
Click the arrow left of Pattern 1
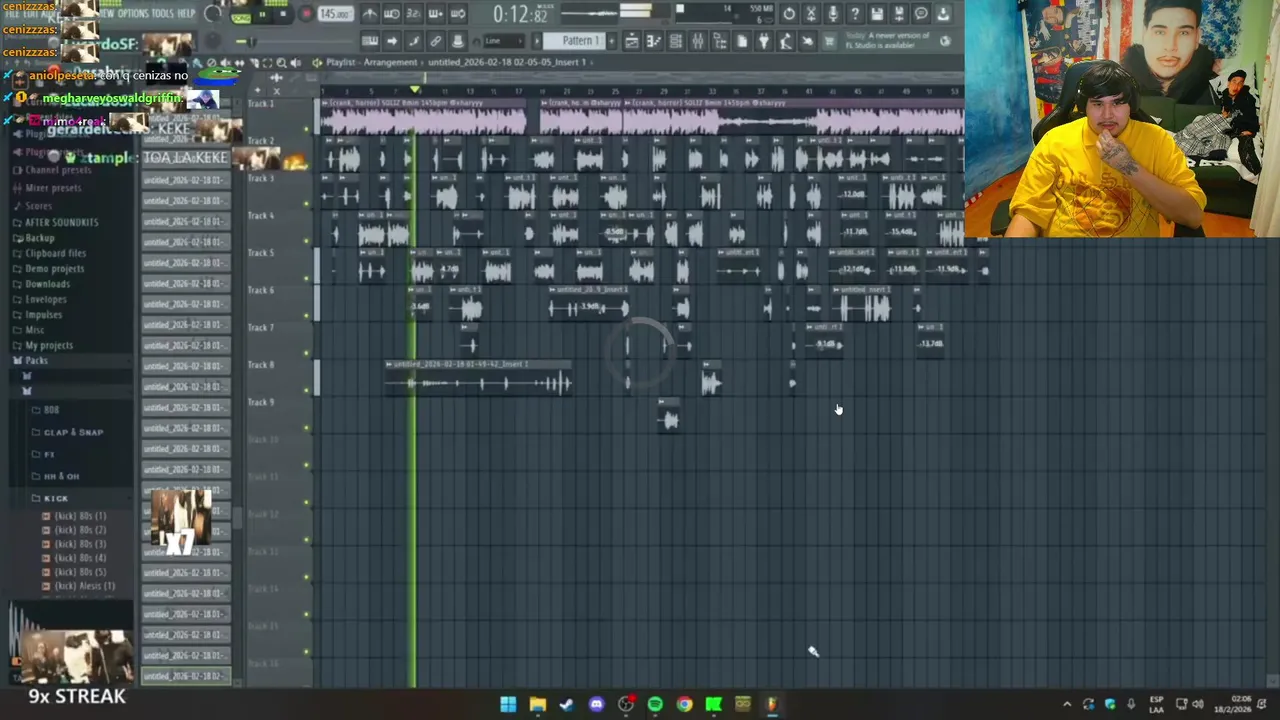[x=537, y=41]
